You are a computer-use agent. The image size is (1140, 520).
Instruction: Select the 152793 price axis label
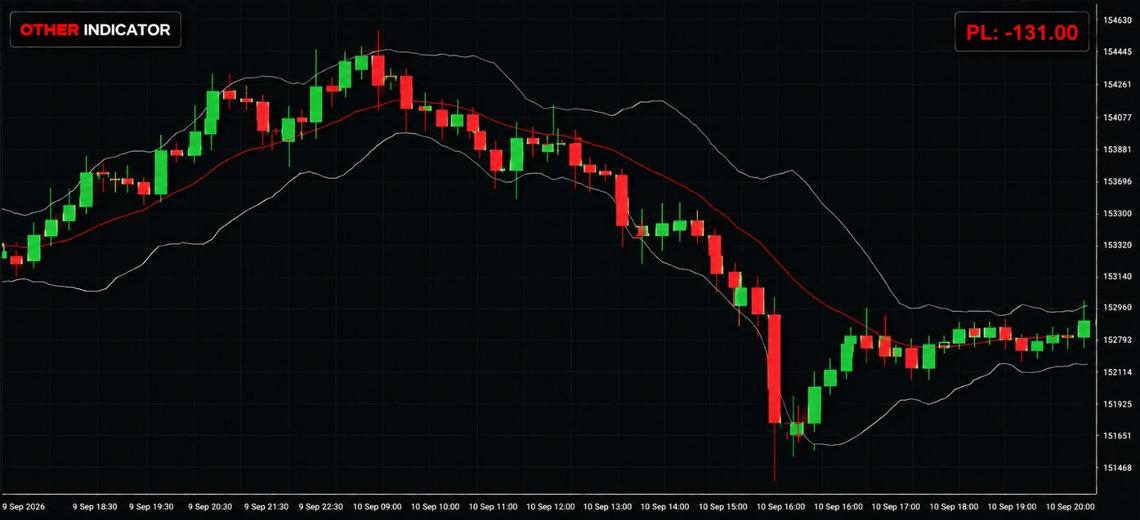(1118, 340)
